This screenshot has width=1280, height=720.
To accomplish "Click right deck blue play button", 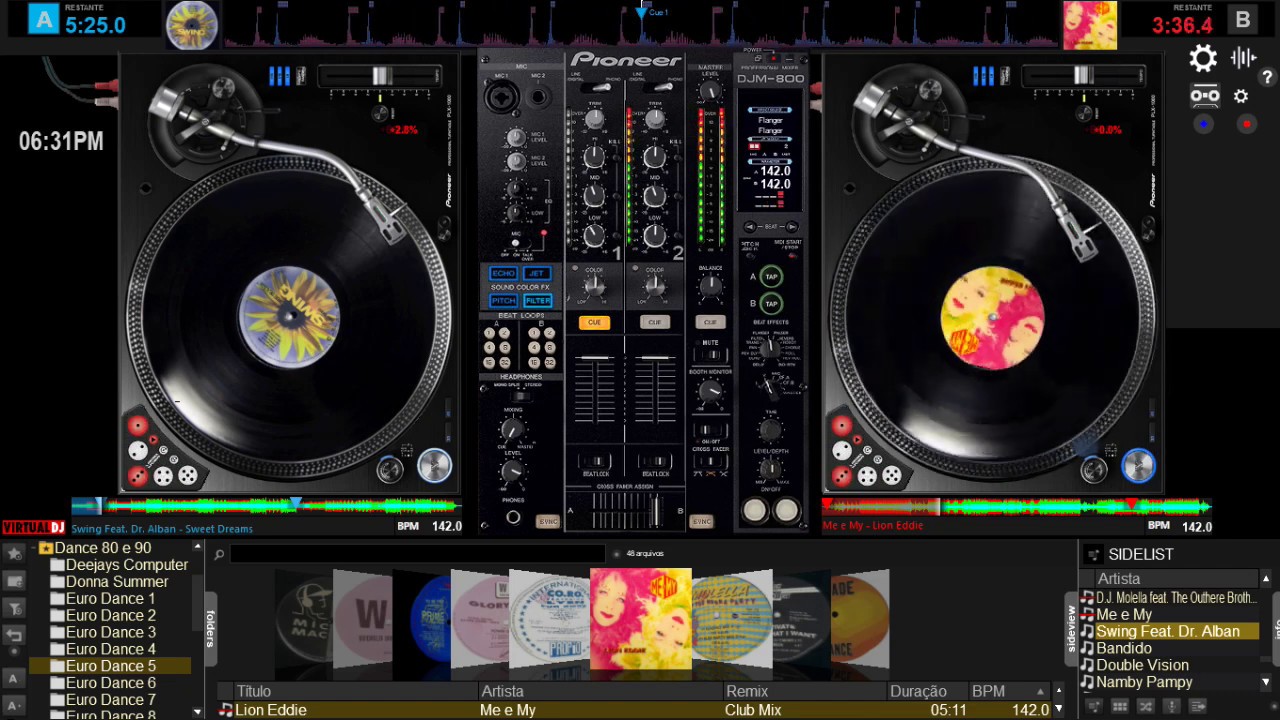I will [x=1138, y=466].
